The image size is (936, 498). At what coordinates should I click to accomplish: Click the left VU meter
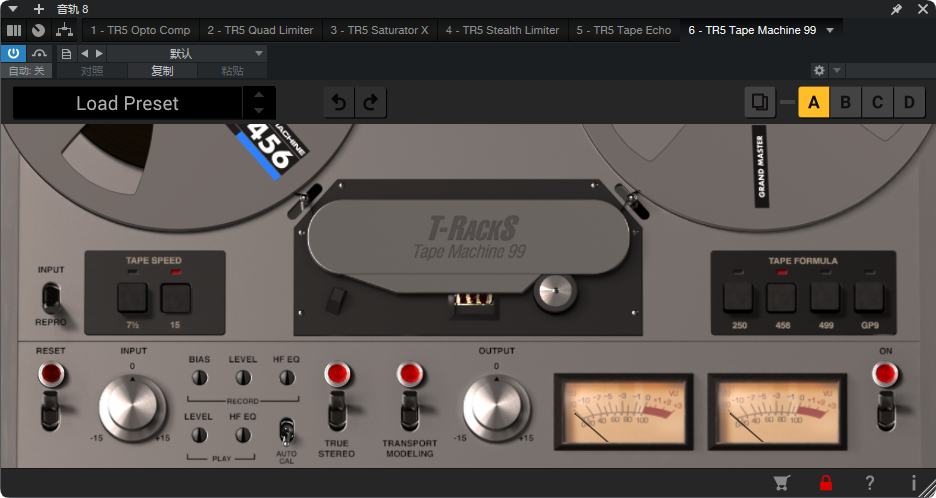click(623, 411)
